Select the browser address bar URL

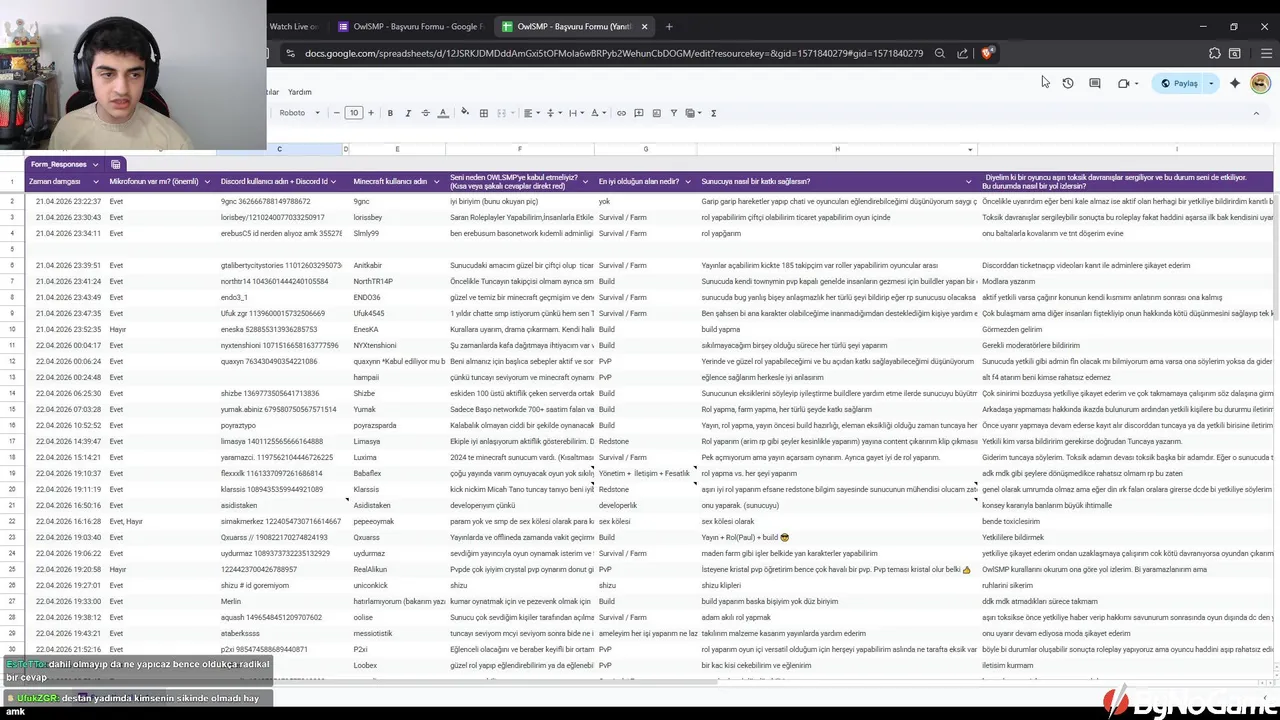click(x=614, y=54)
